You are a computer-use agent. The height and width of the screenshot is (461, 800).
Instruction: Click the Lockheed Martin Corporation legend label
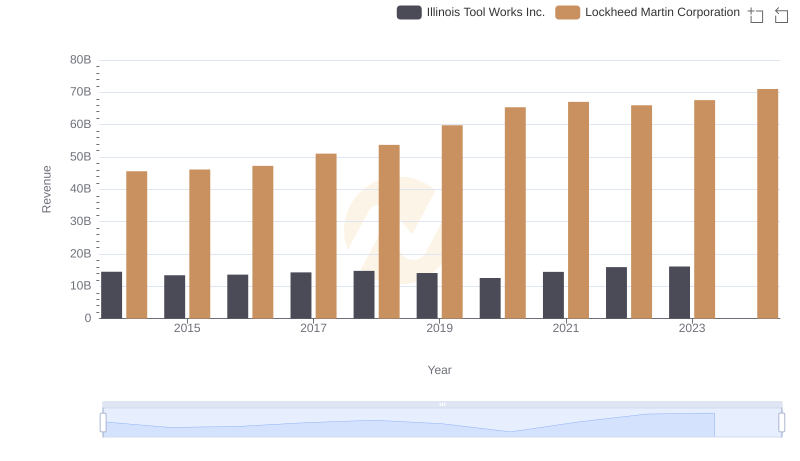click(662, 12)
